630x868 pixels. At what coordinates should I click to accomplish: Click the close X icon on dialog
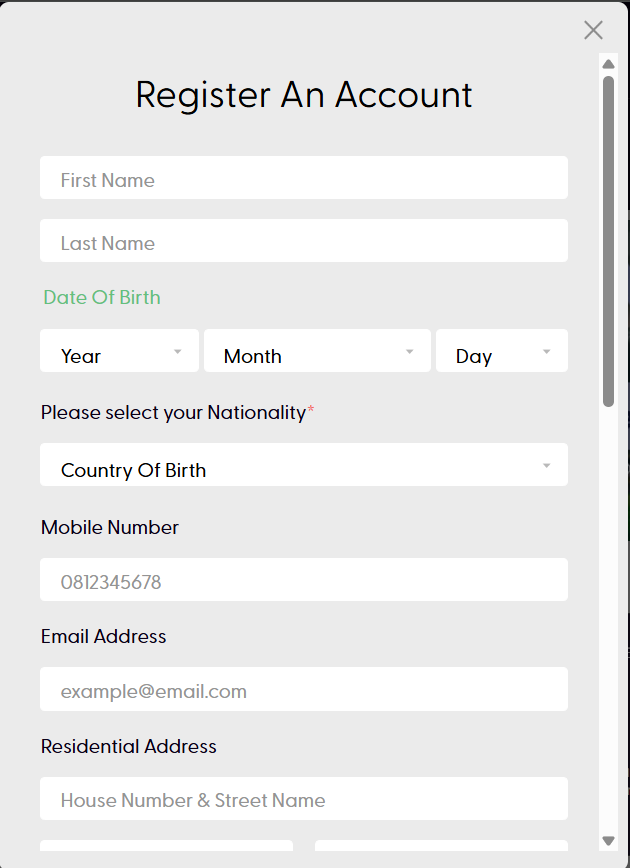click(x=593, y=30)
